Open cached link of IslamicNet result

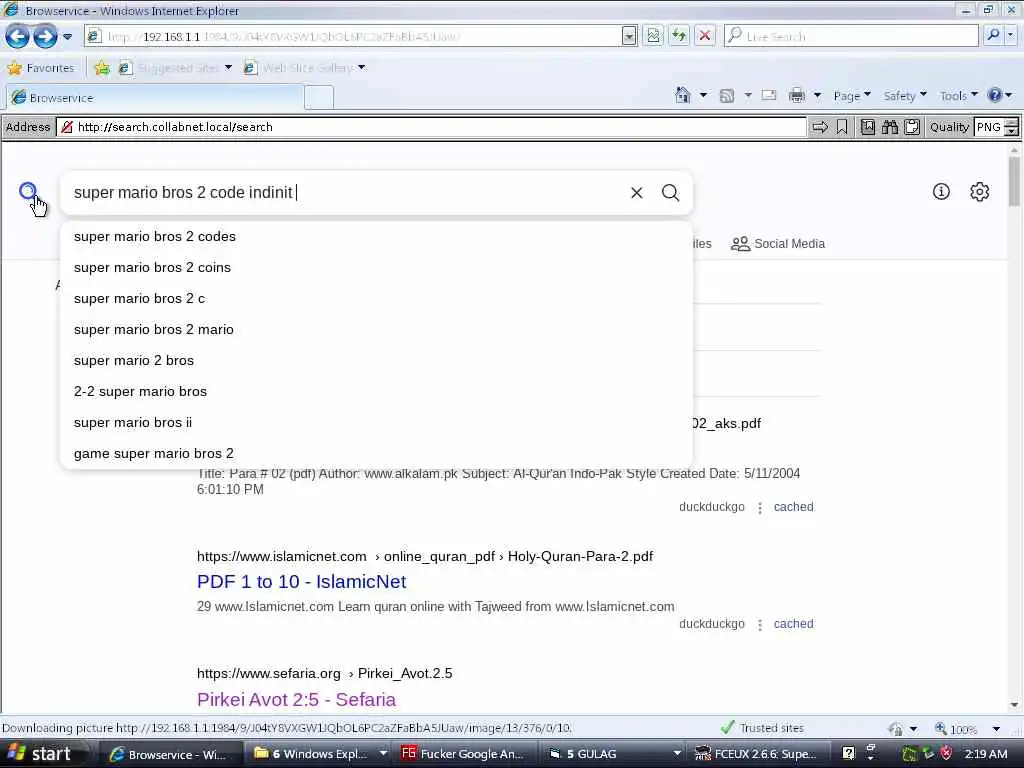(x=793, y=624)
